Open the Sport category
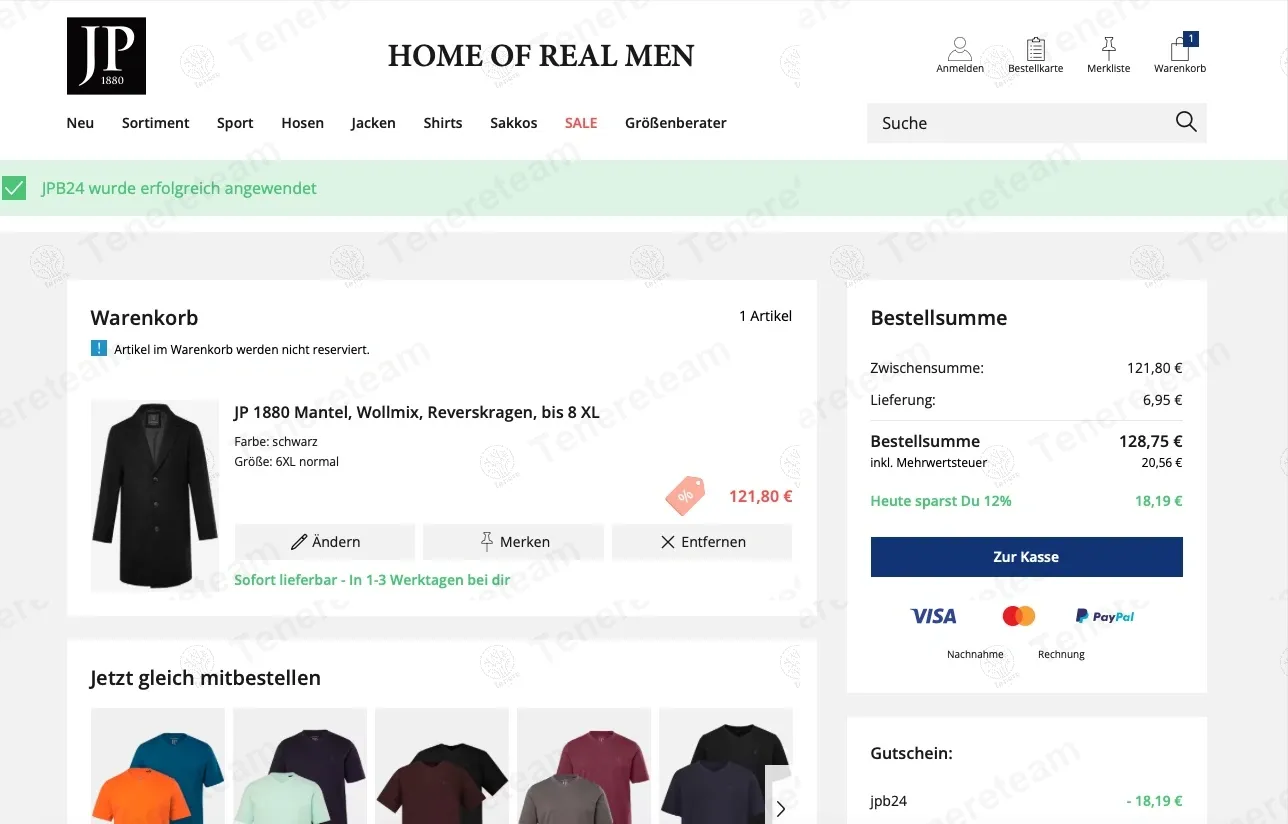Screen dimensions: 1288x824 (x=235, y=123)
